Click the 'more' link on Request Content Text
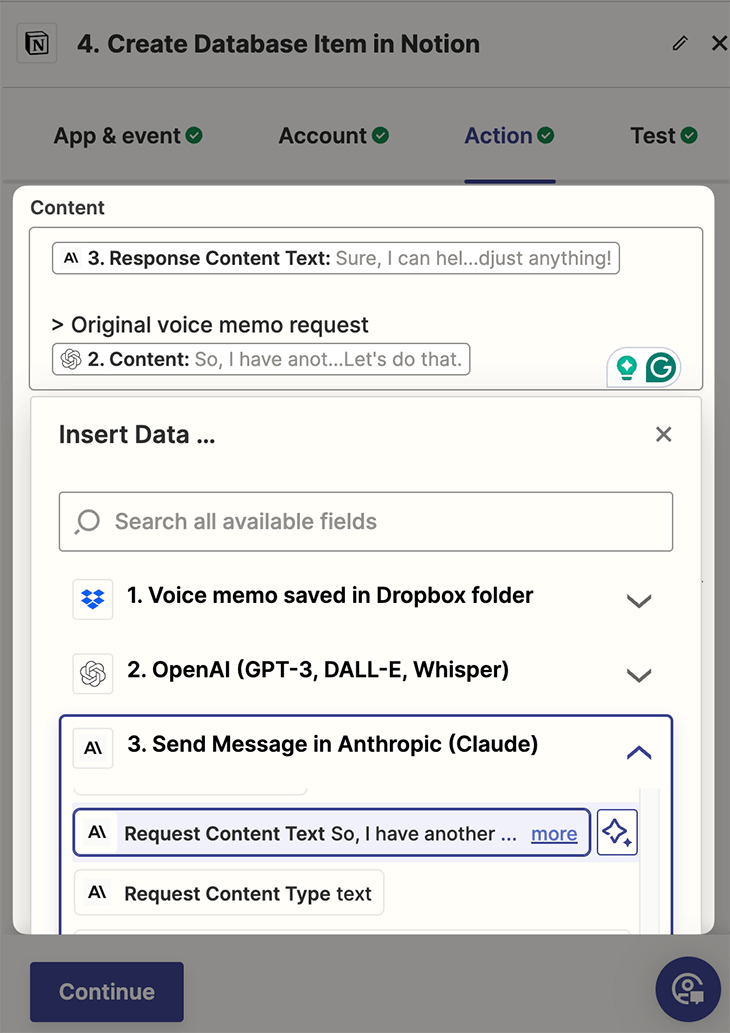 point(554,834)
